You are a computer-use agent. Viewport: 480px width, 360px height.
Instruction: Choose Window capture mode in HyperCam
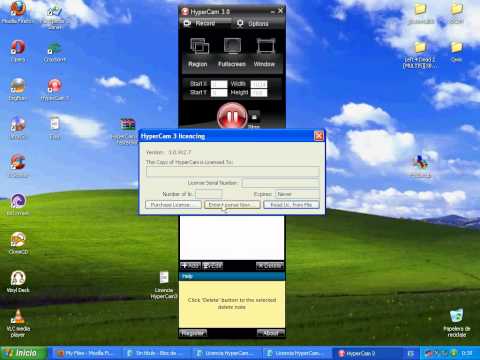click(265, 52)
